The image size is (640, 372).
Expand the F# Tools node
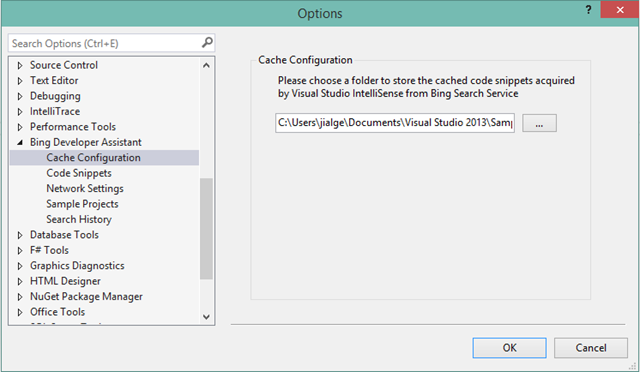click(x=20, y=250)
